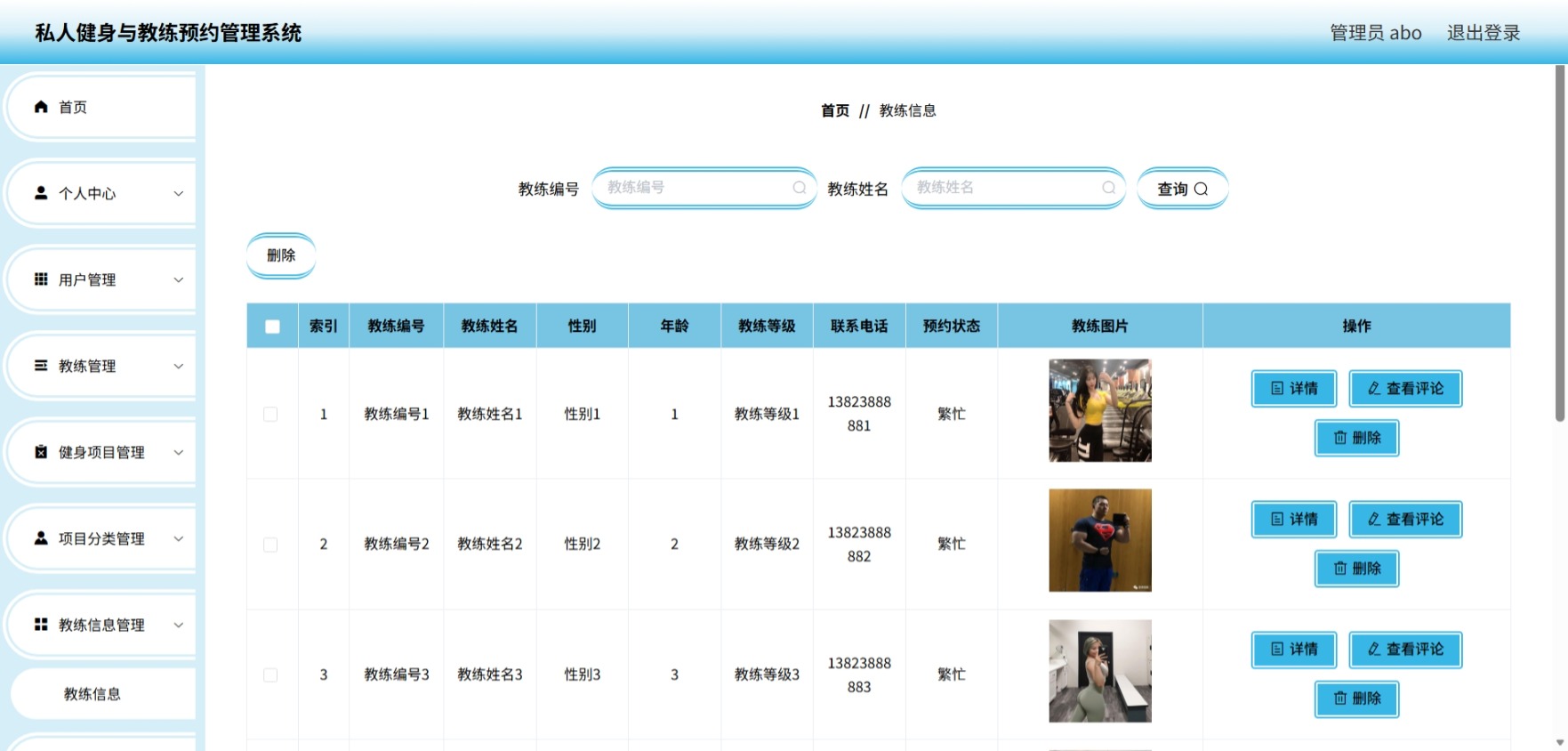
Task: Click document icon on row 1 详情
Action: pos(1277,389)
